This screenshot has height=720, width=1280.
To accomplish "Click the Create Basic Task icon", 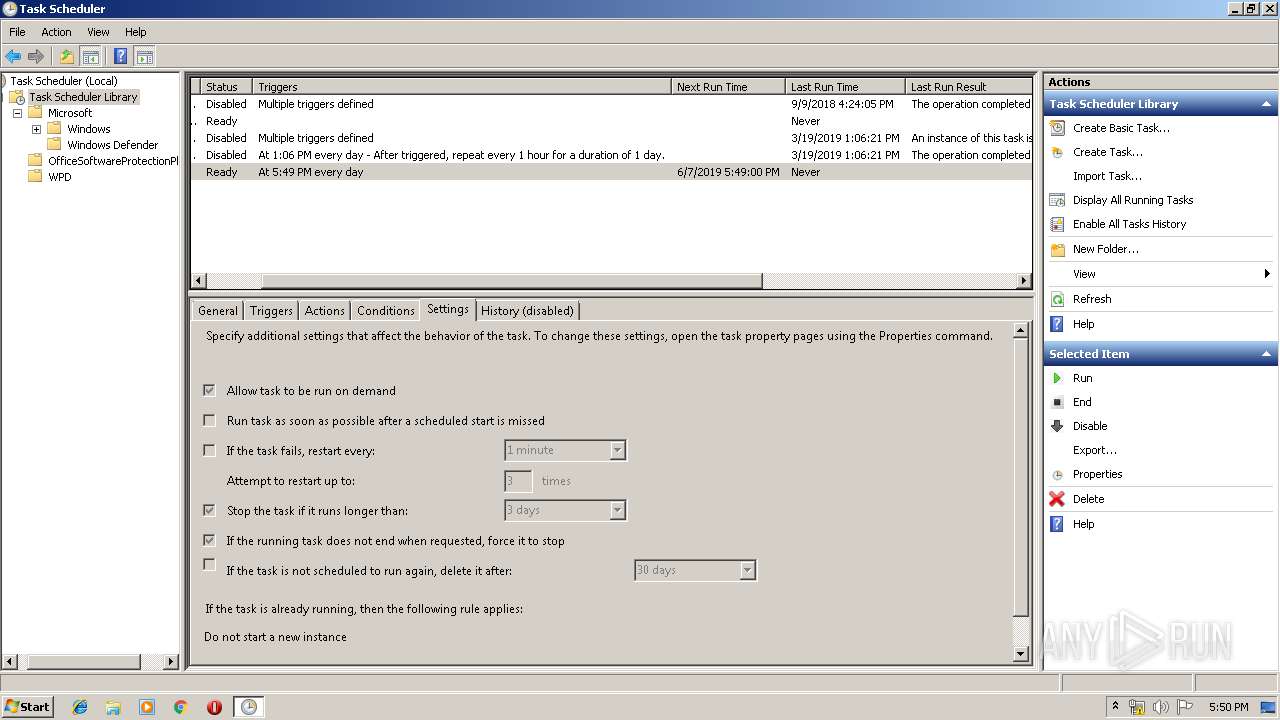I will pyautogui.click(x=1057, y=128).
